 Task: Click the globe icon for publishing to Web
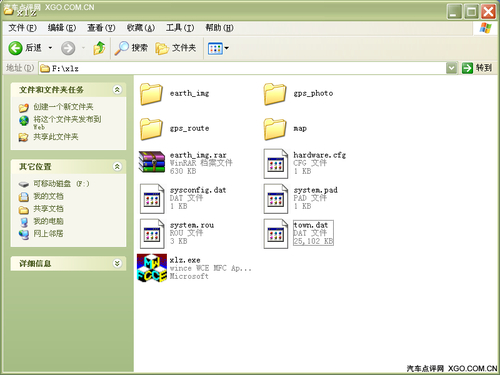[x=24, y=121]
